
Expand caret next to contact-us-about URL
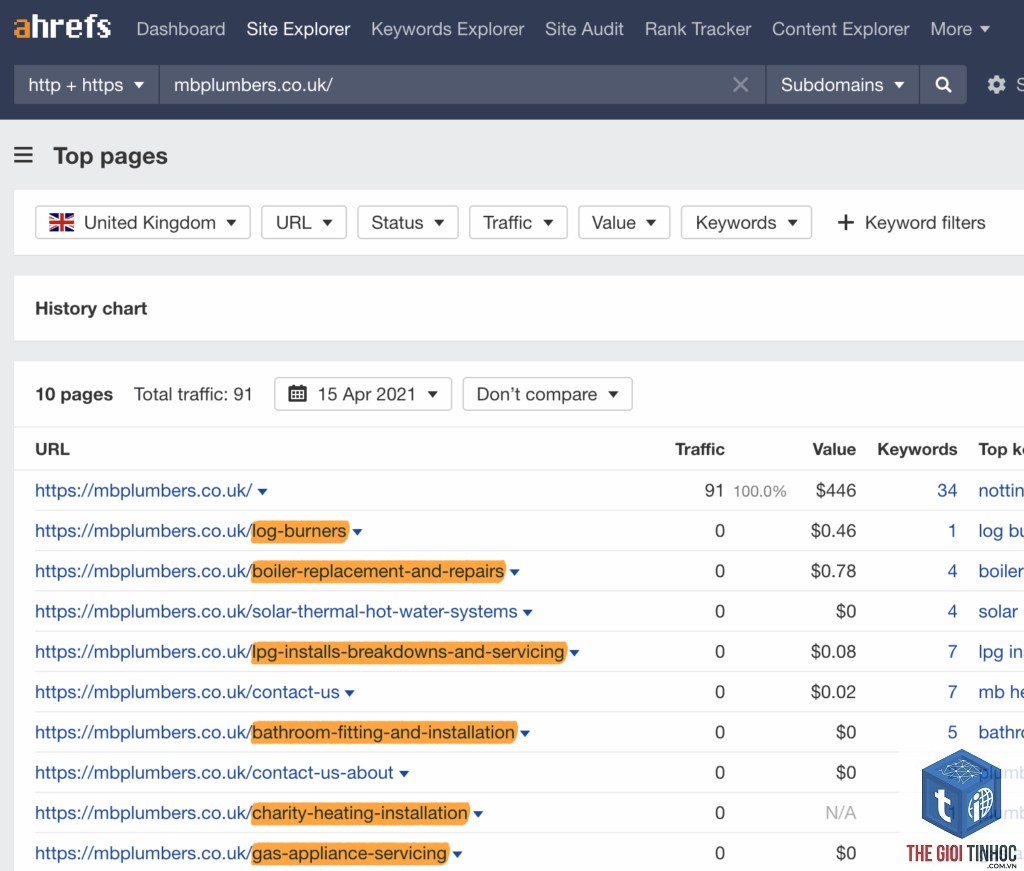point(404,774)
